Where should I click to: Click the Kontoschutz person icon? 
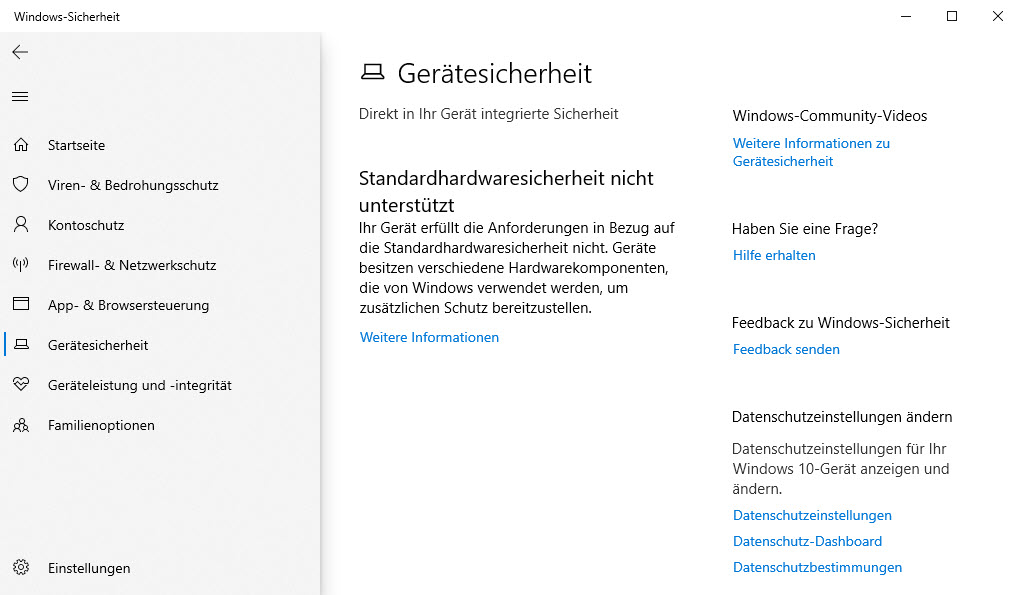tap(21, 225)
